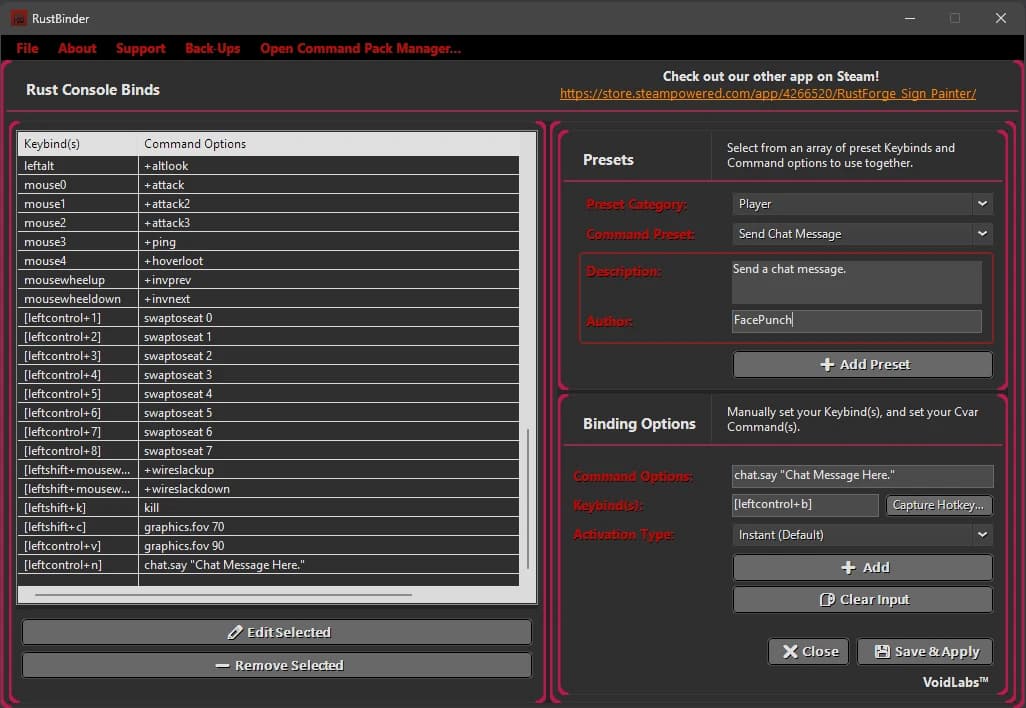Select the mousewheeldown keybind row
Screen dimensions: 1026x708
pos(268,298)
